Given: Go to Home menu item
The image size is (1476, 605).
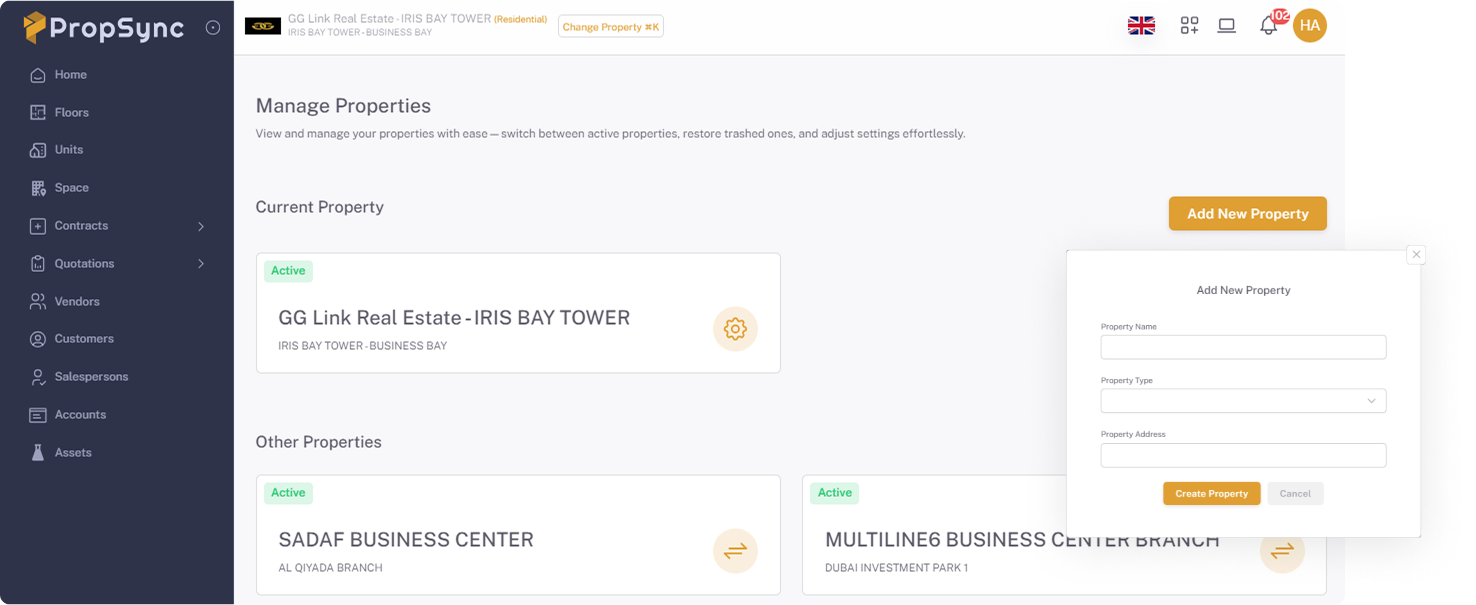Looking at the screenshot, I should point(71,75).
